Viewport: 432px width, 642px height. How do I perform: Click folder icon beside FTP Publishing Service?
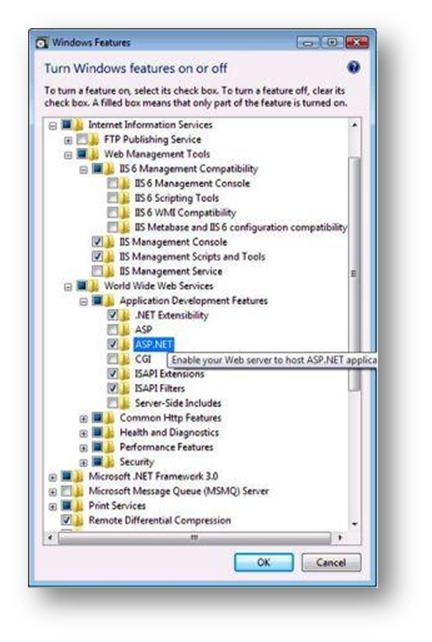coord(94,140)
